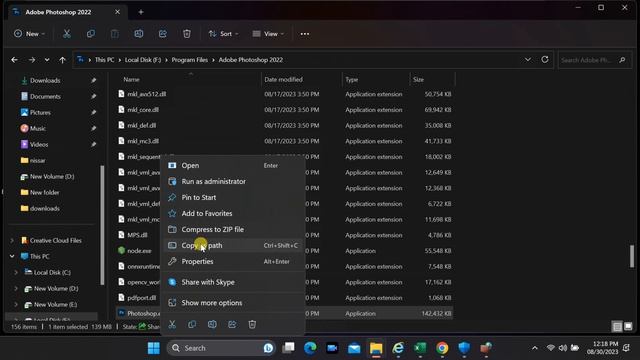The width and height of the screenshot is (640, 360).
Task: Click the Copy icon at the context menu bottom
Action: [x=192, y=324]
